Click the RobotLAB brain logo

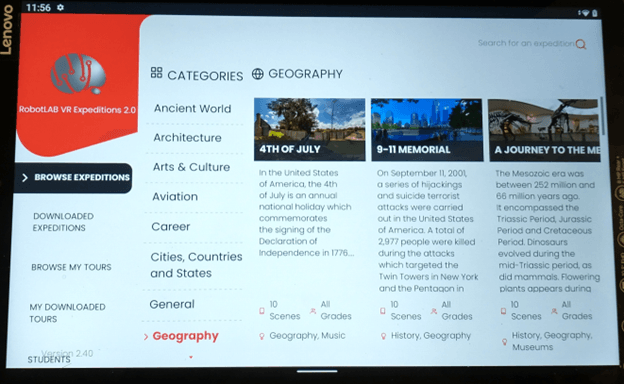[x=78, y=74]
